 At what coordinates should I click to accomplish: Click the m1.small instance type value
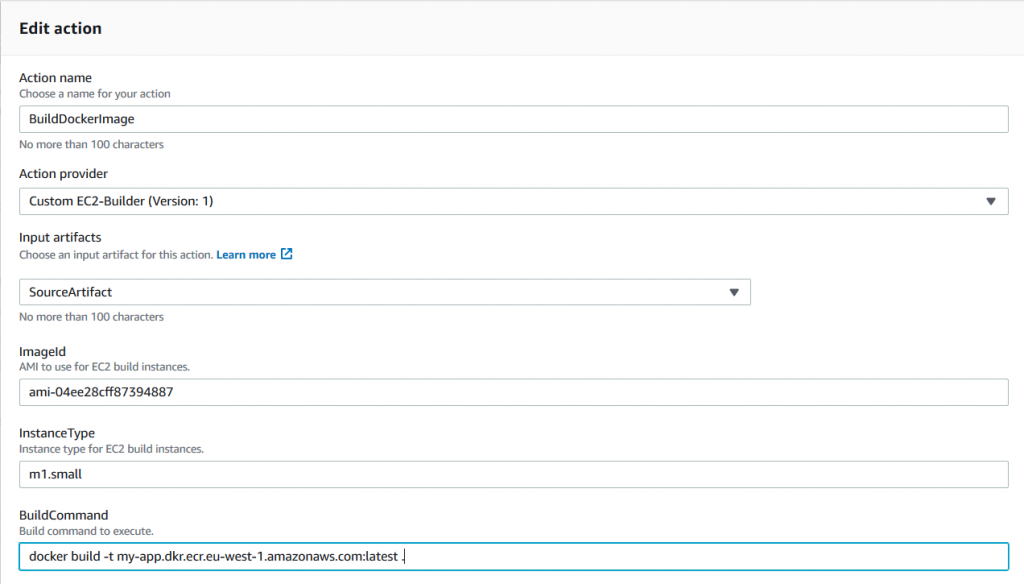coord(56,474)
